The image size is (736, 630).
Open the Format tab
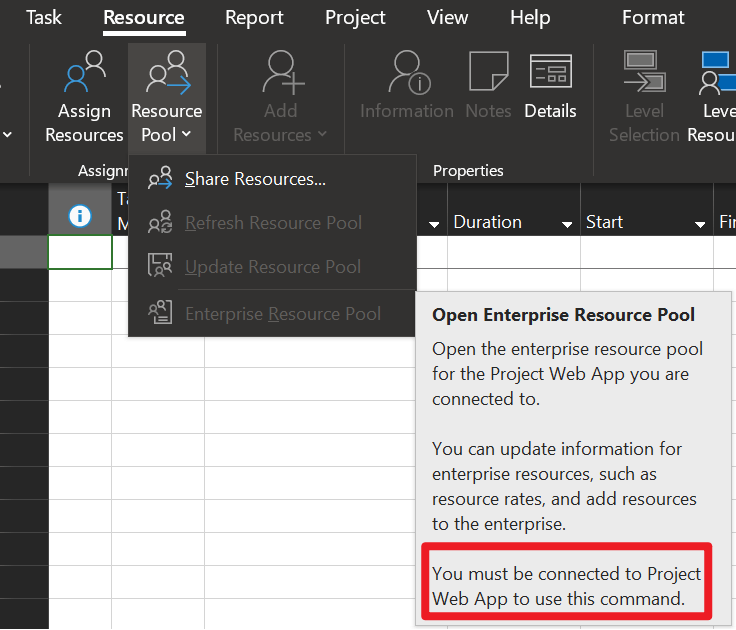(x=653, y=17)
